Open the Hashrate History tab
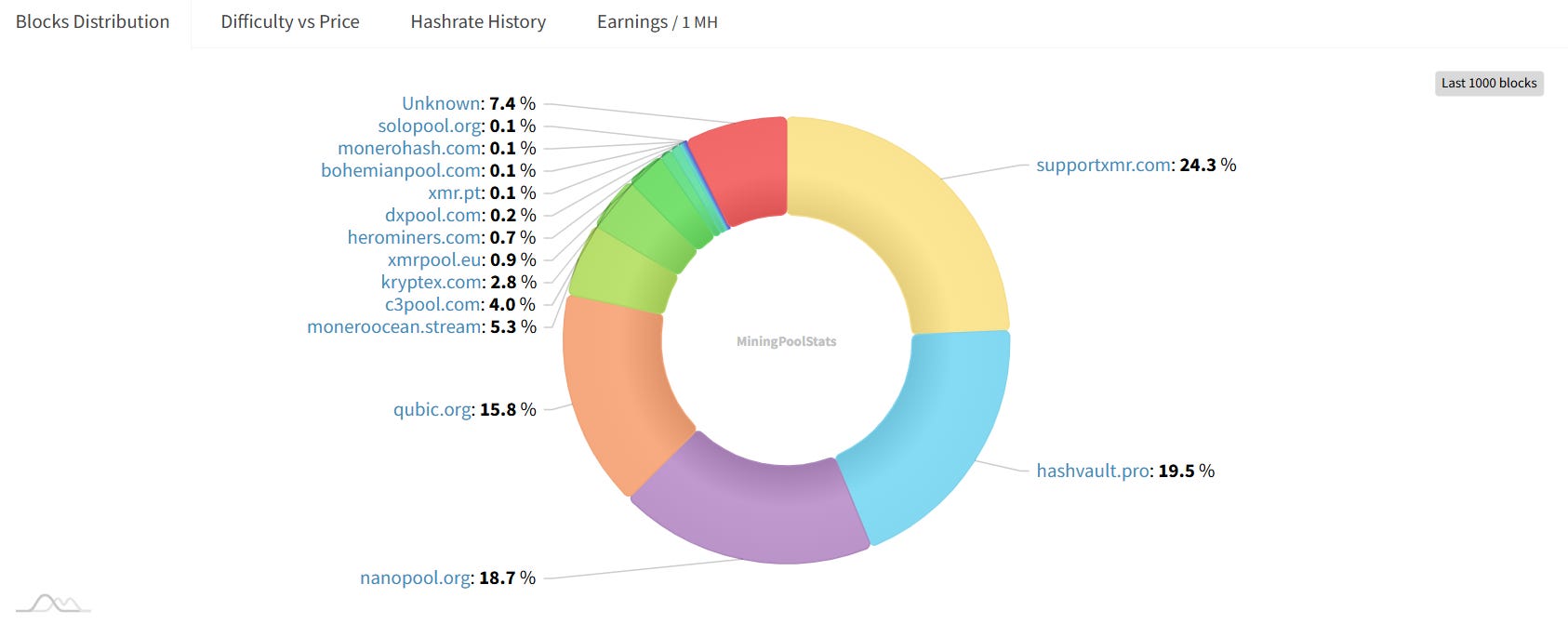Viewport: 1568px width, 624px height. click(478, 22)
